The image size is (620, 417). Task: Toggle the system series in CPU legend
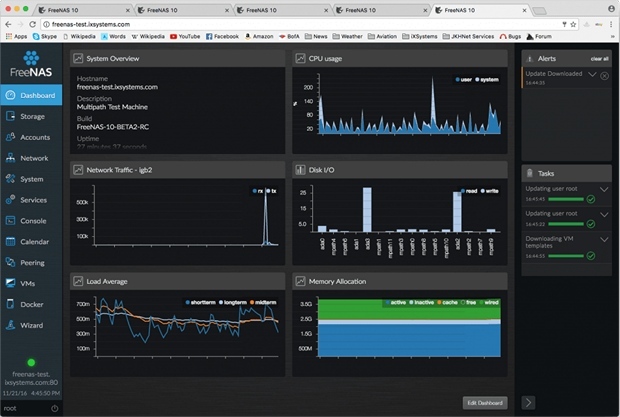point(487,79)
